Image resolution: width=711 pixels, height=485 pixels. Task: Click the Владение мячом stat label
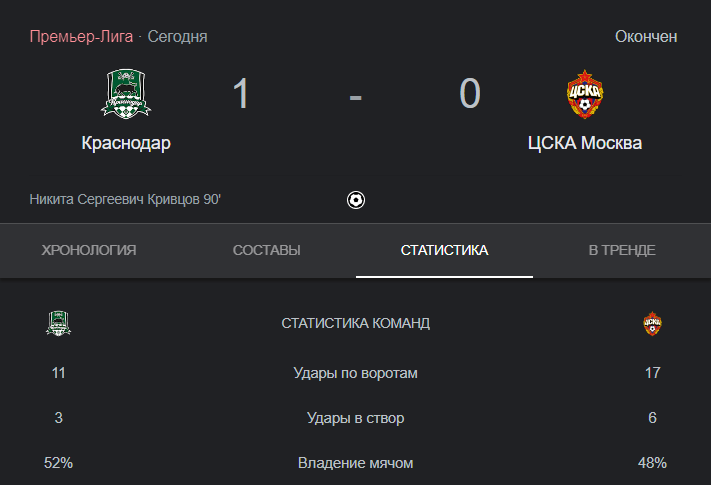coord(356,463)
